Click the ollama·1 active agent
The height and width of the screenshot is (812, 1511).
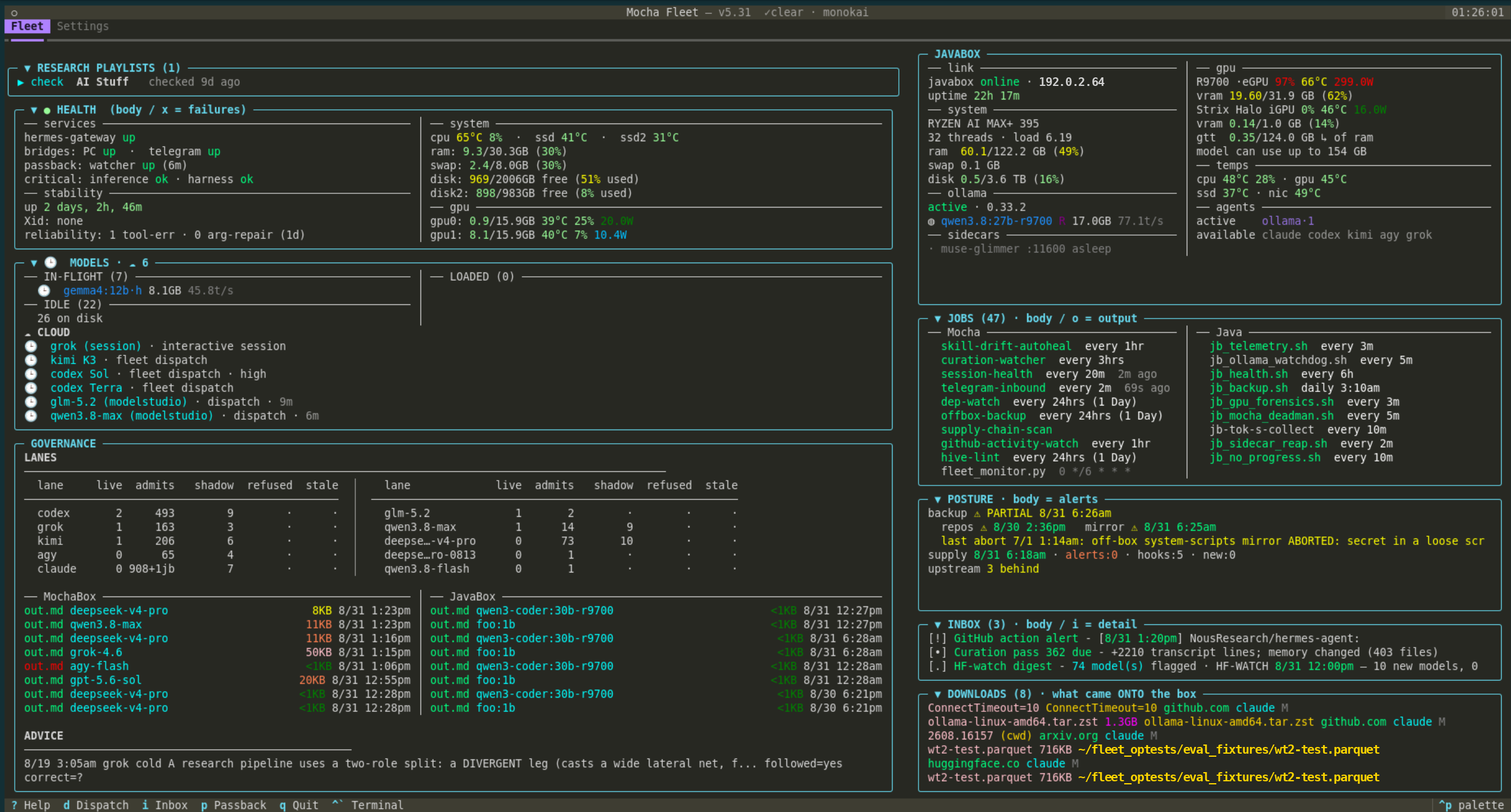tap(1288, 221)
